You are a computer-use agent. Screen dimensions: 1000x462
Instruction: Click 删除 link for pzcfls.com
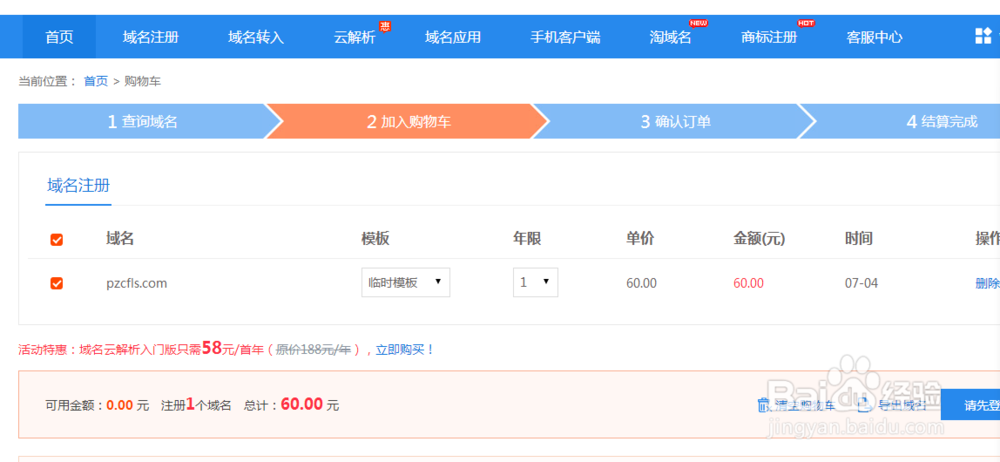(987, 283)
